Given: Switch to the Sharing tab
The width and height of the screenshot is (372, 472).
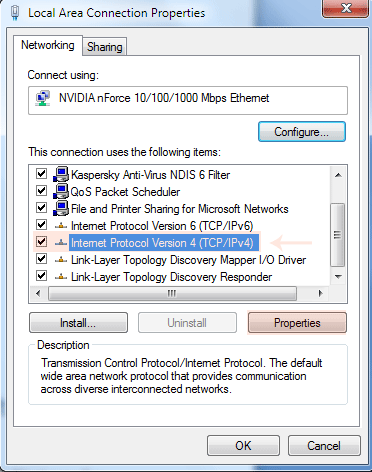Looking at the screenshot, I should click(105, 47).
